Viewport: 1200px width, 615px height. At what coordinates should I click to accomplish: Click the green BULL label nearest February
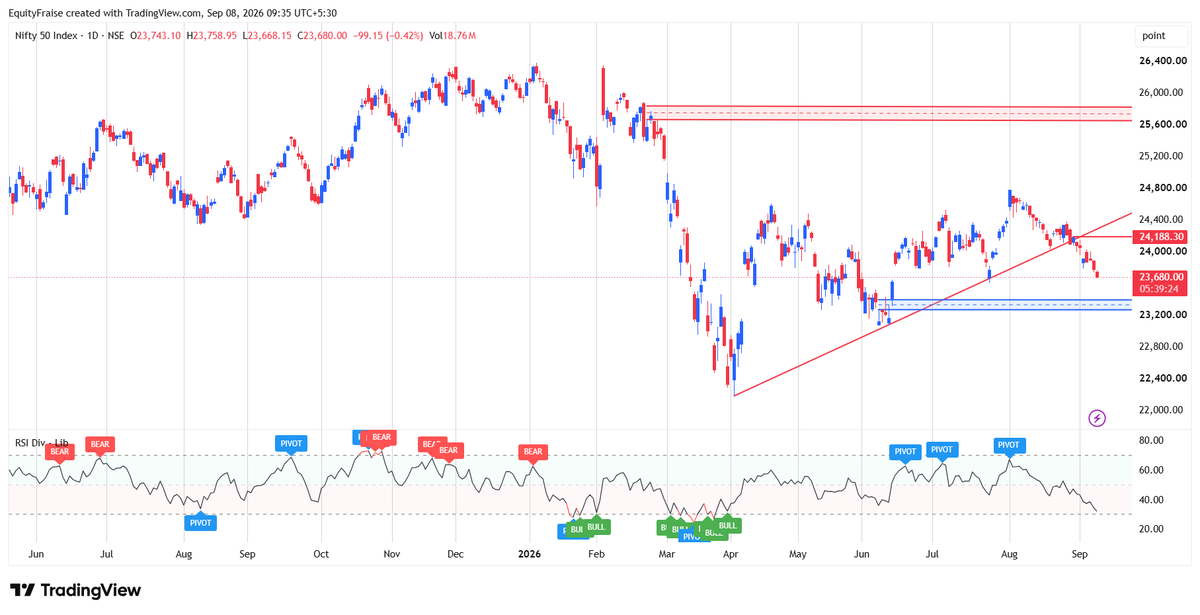coord(596,526)
